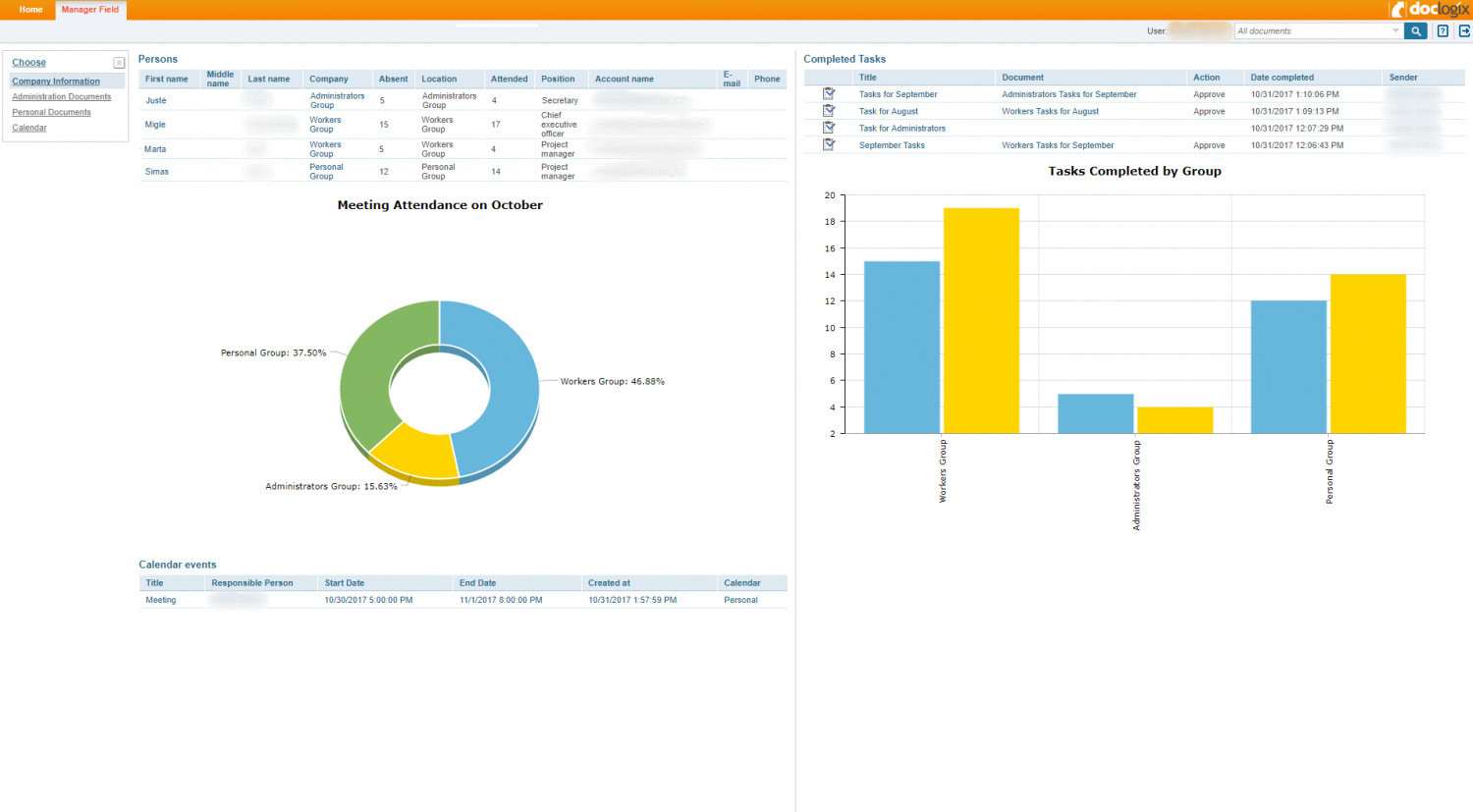The image size is (1473, 812).
Task: Click the DocLogix logo
Action: pos(1430,10)
